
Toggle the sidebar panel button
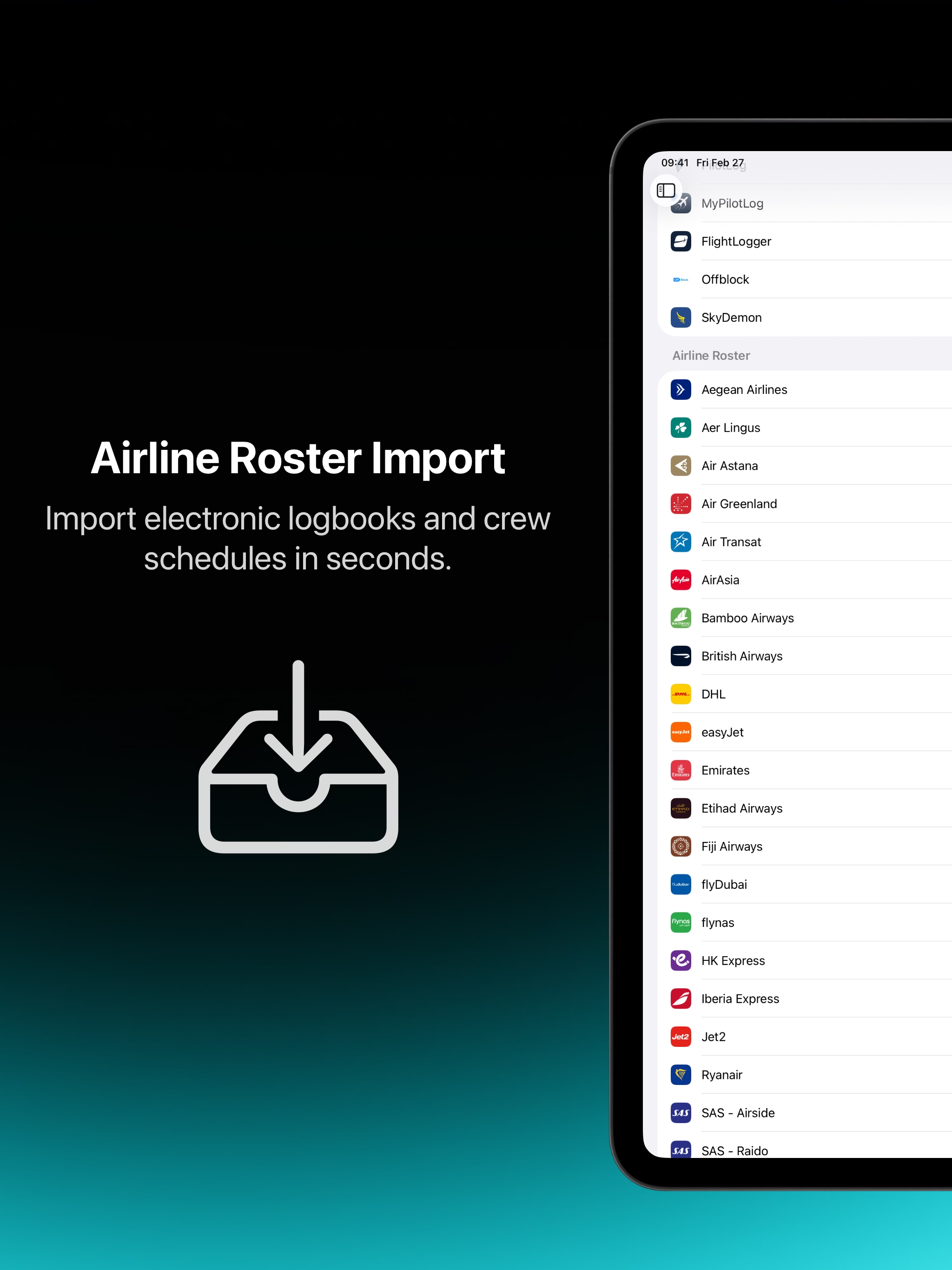[666, 190]
